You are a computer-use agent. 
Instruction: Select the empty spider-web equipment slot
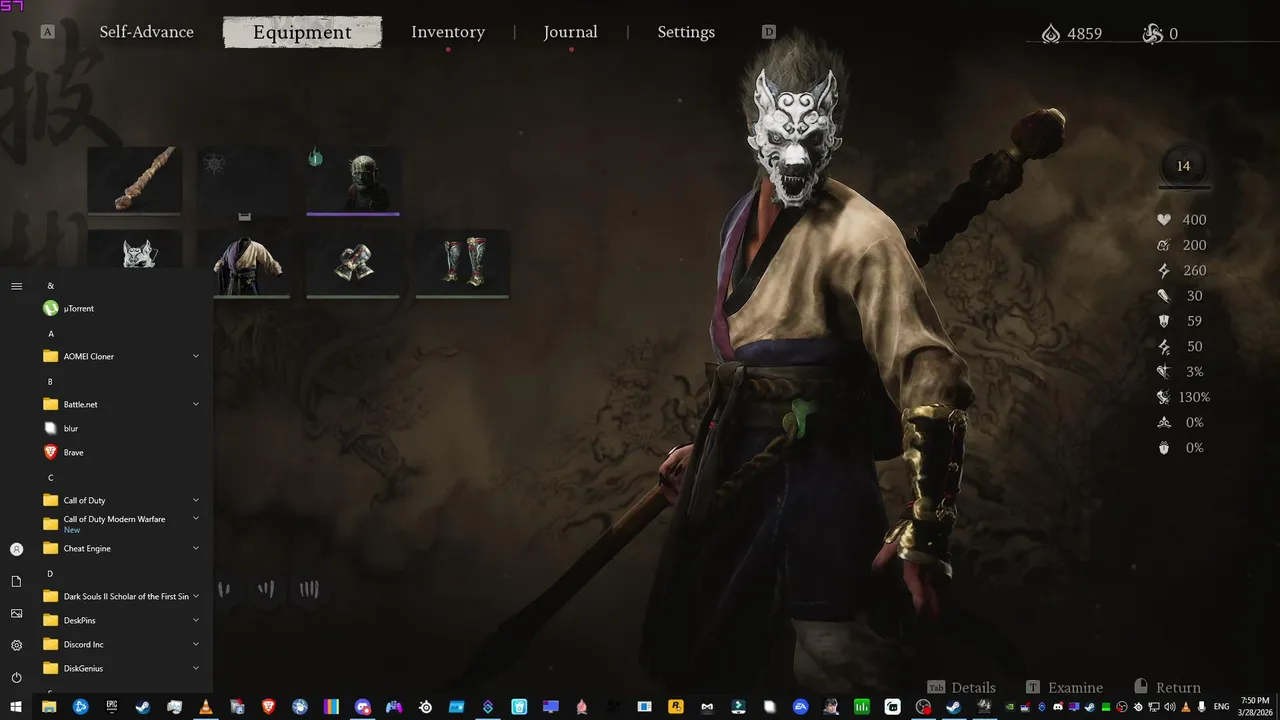pyautogui.click(x=244, y=180)
